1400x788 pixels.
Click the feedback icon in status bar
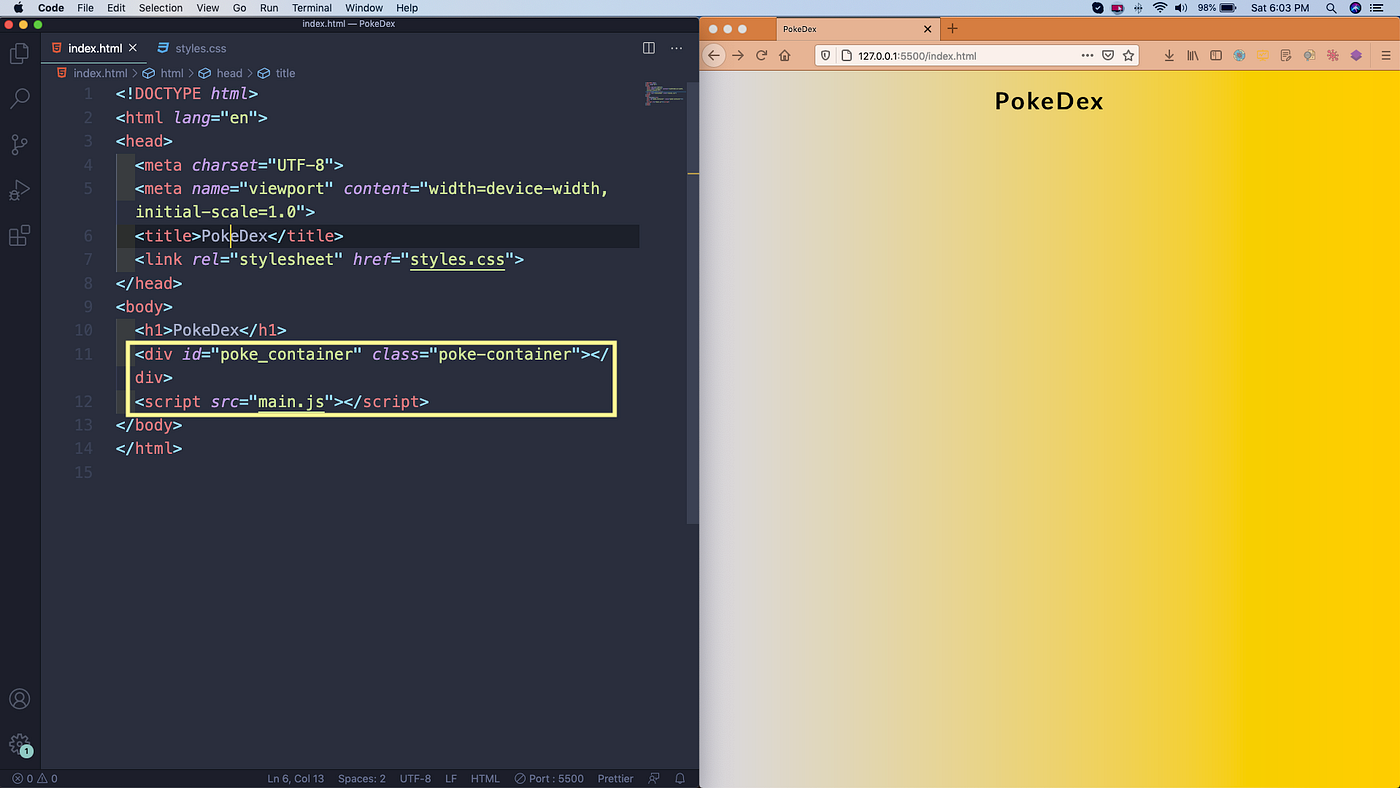pos(654,778)
